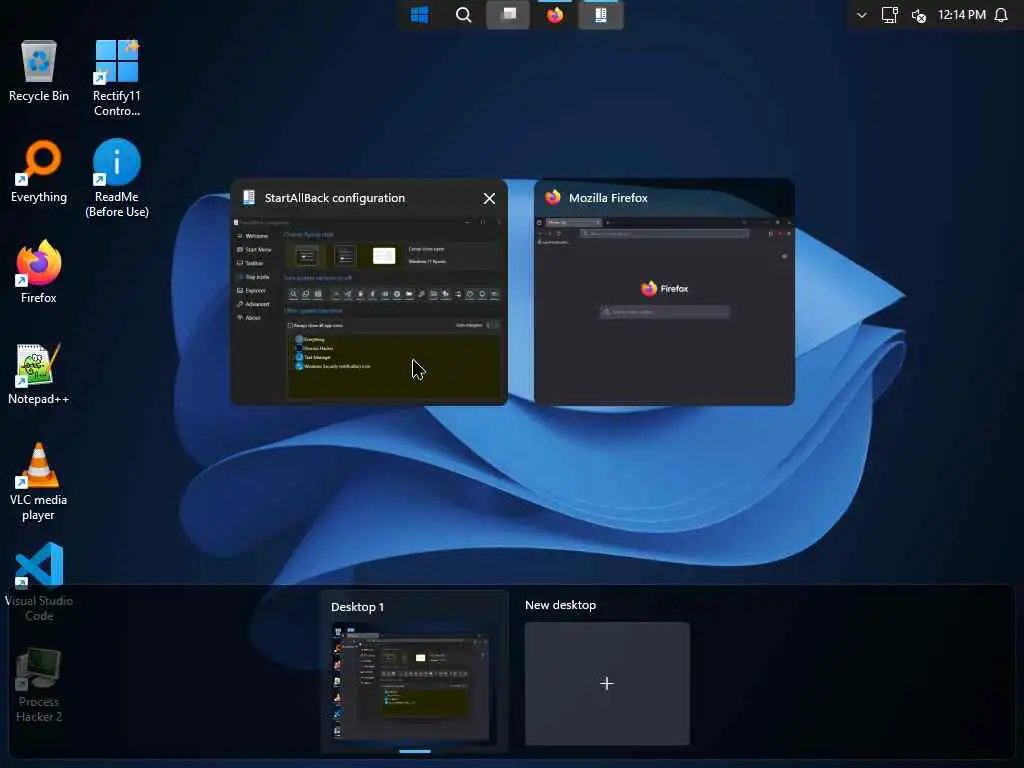
Task: Click the Firefox taskbar button
Action: 554,14
